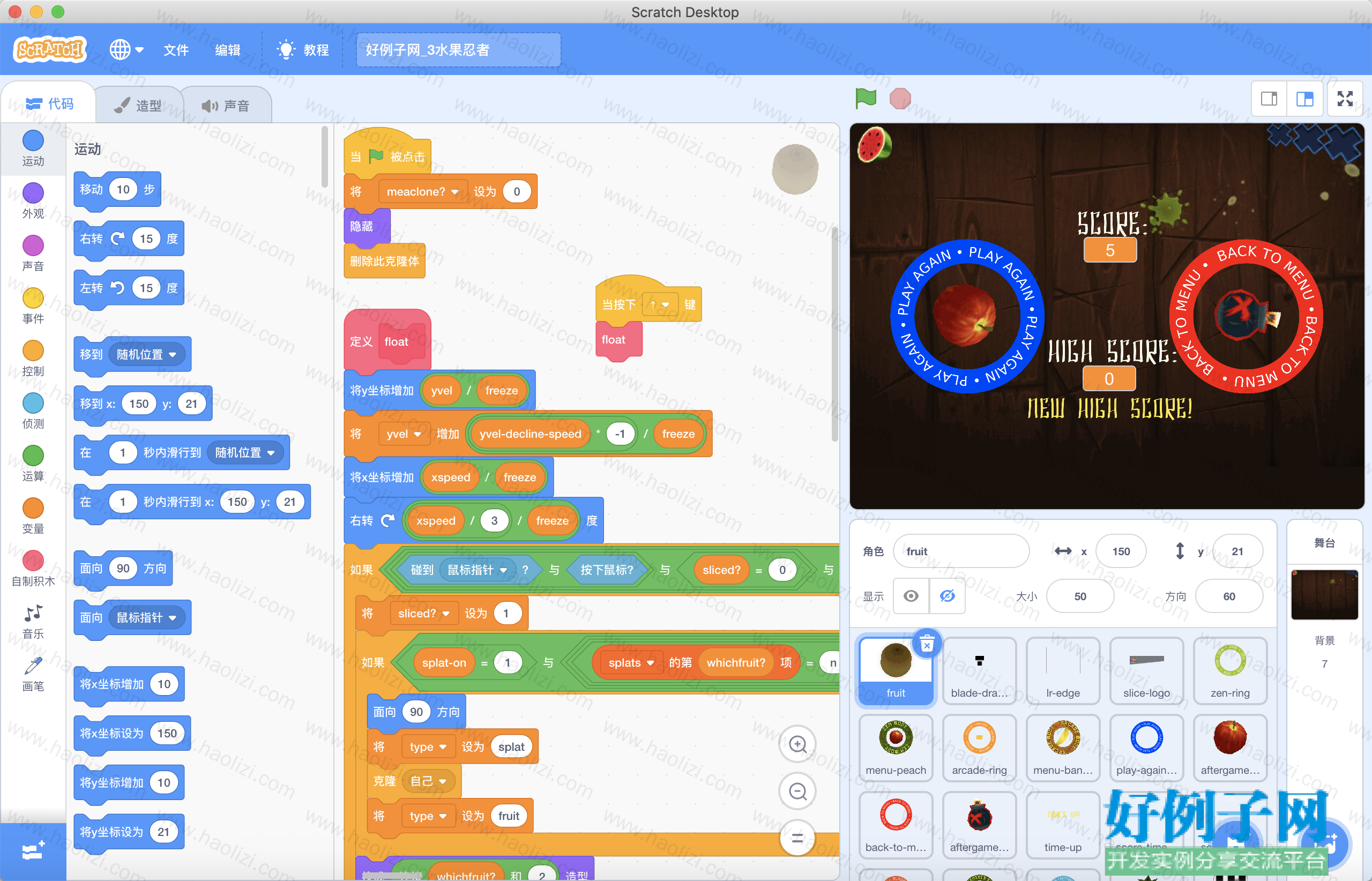Click the sprite x value 150
Viewport: 1372px width, 881px height.
pyautogui.click(x=1121, y=551)
